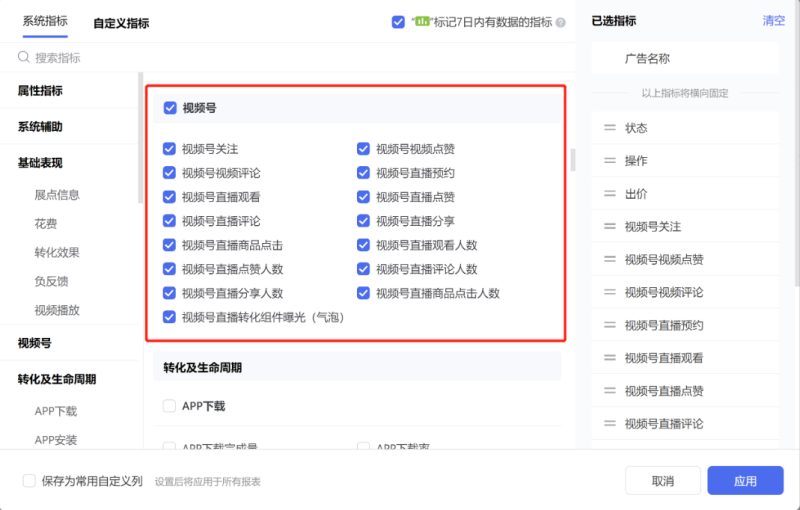The width and height of the screenshot is (800, 510).
Task: Jump to 展点信息 subcategory
Action: 57,195
